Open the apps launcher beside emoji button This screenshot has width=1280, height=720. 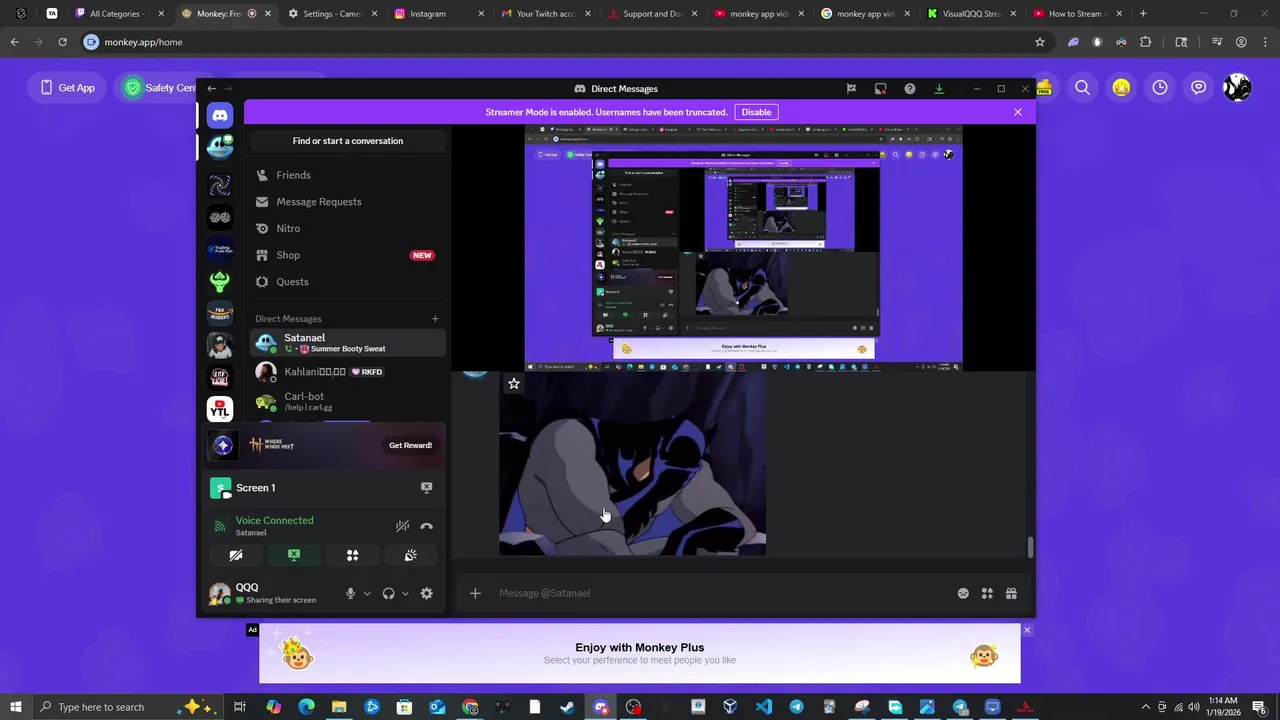point(987,593)
